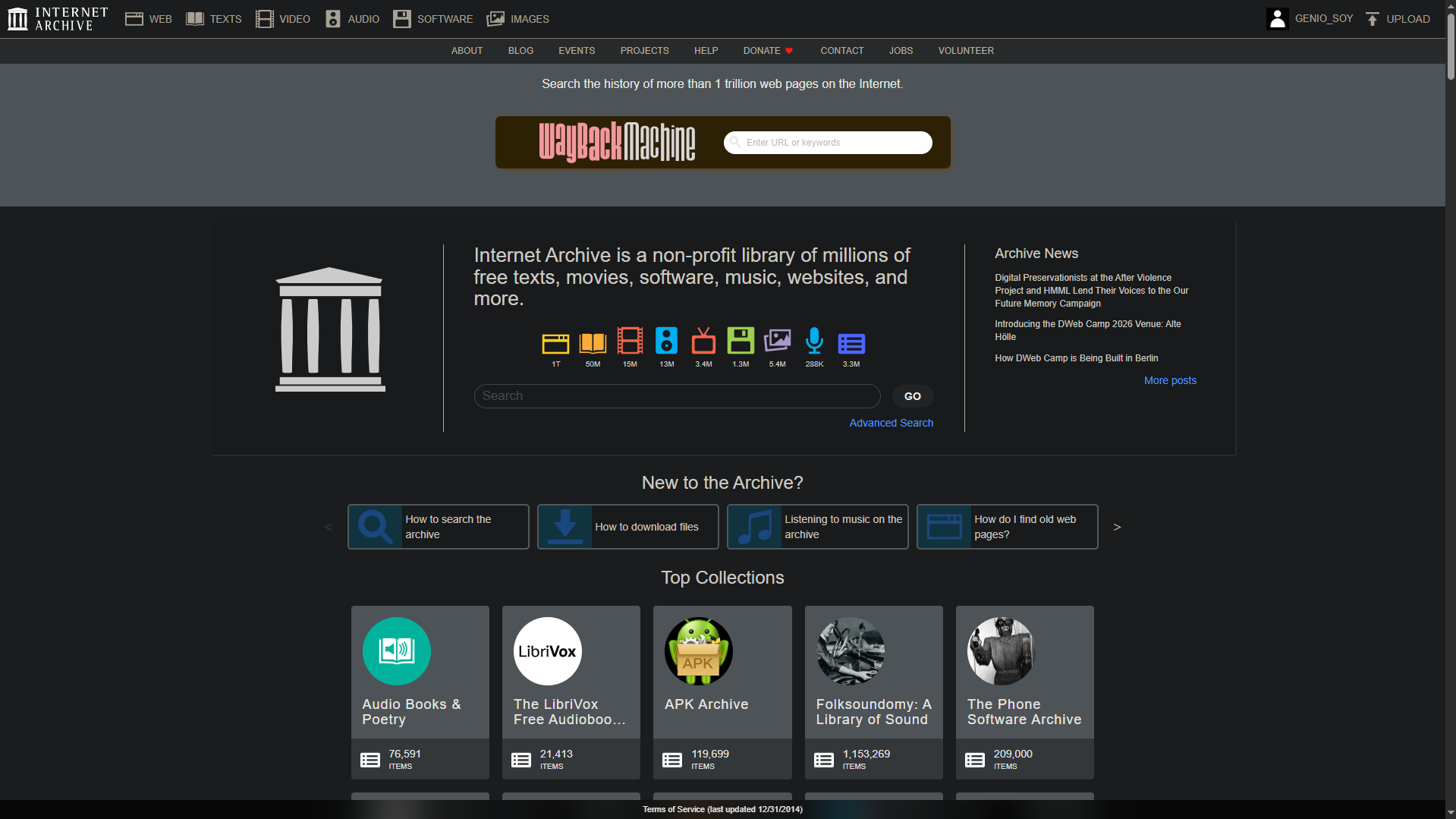
Task: Open the Images section in top navigation
Action: [517, 19]
